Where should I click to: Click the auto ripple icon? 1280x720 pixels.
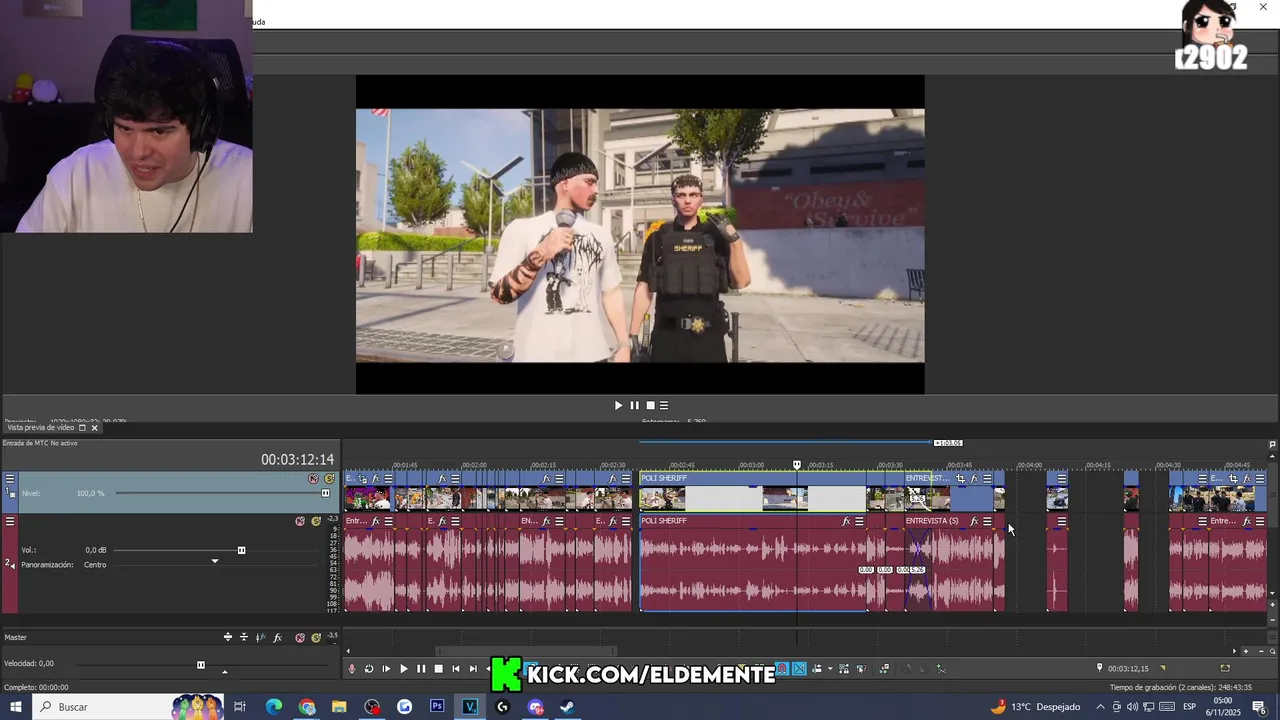click(817, 669)
